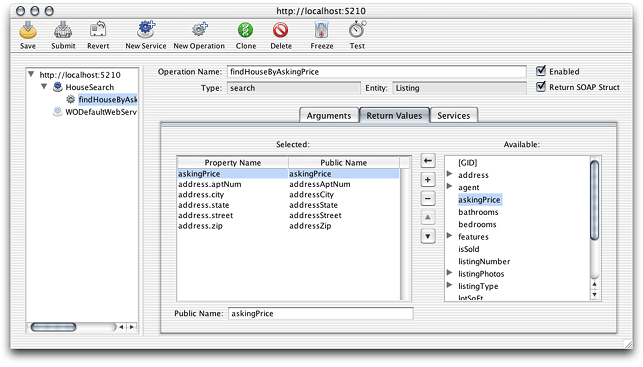Click the plus button to add property
The height and width of the screenshot is (367, 643).
point(428,180)
